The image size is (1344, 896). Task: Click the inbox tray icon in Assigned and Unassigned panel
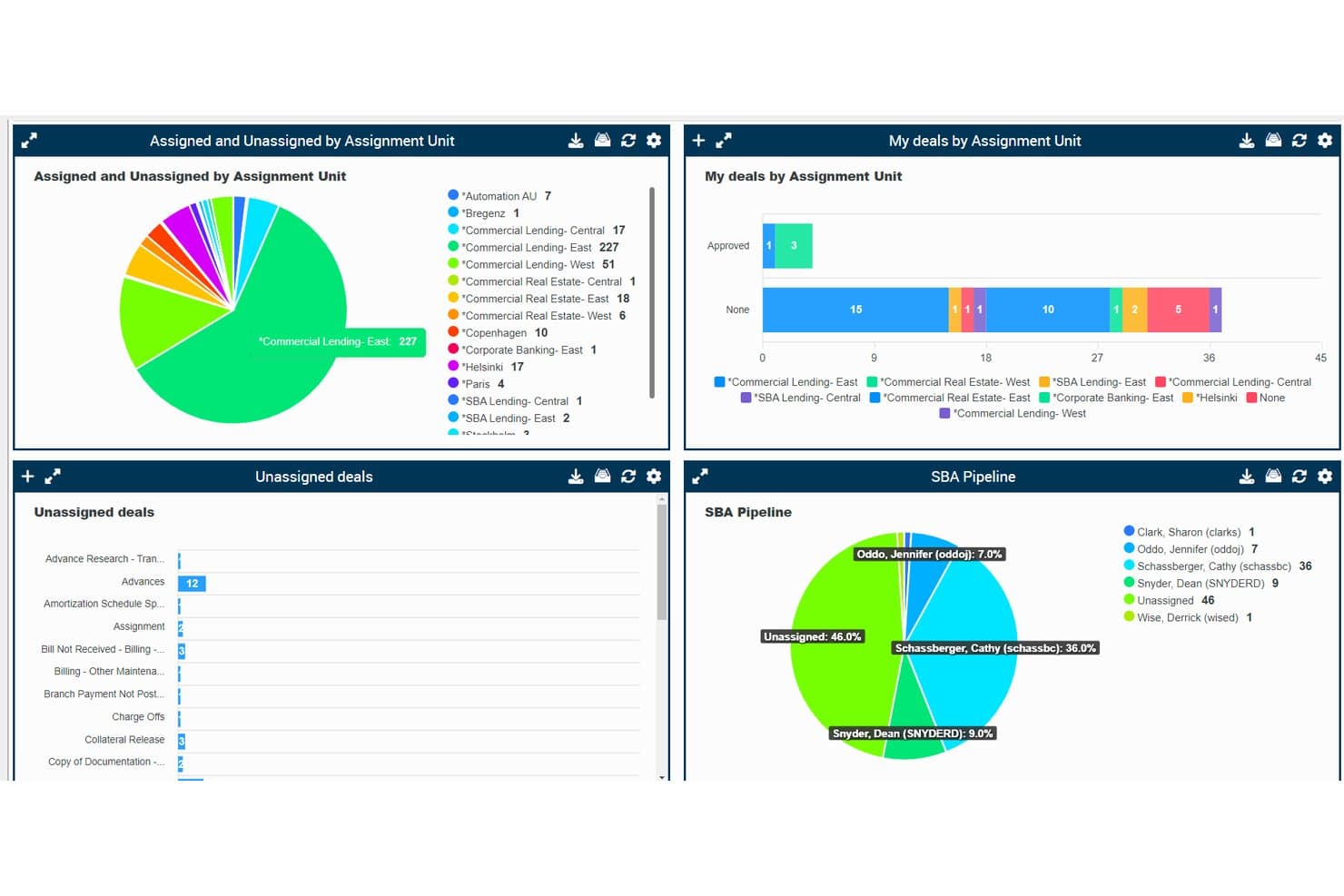pos(602,141)
